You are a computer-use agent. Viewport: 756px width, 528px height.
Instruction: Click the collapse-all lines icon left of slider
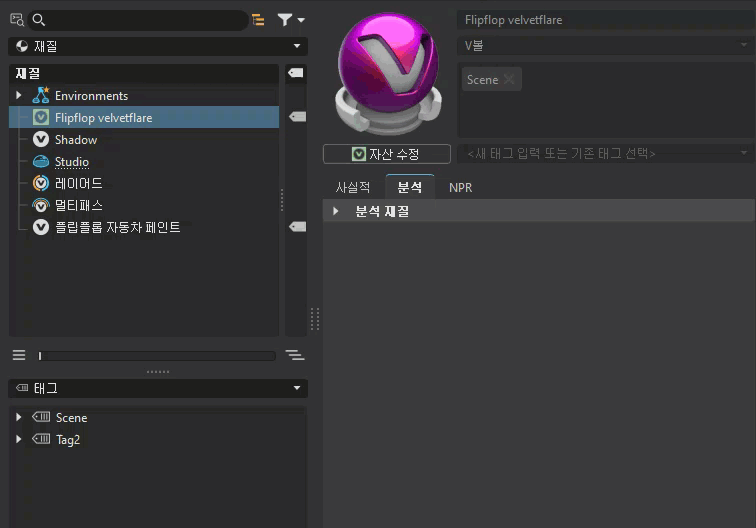[x=19, y=355]
